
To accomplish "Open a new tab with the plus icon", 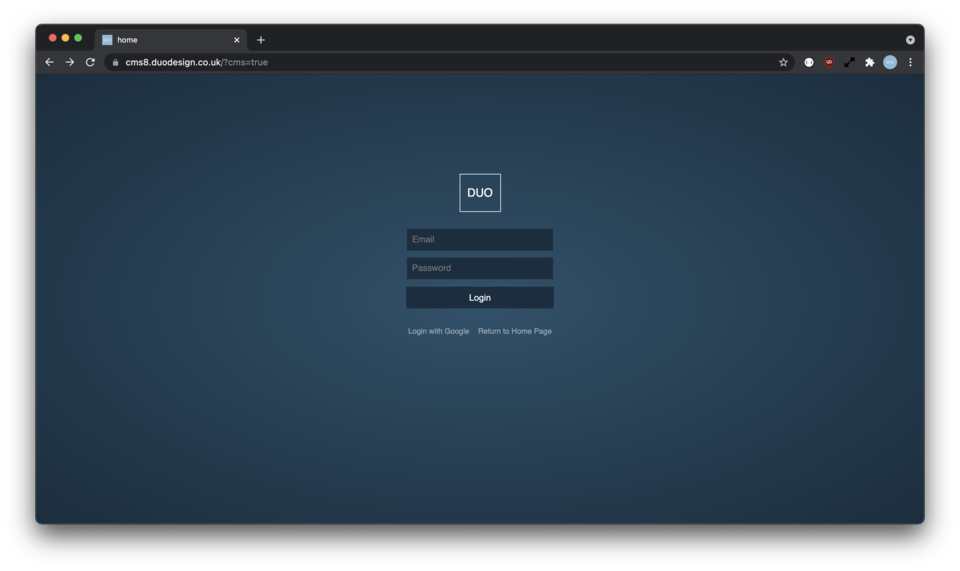I will pos(261,40).
